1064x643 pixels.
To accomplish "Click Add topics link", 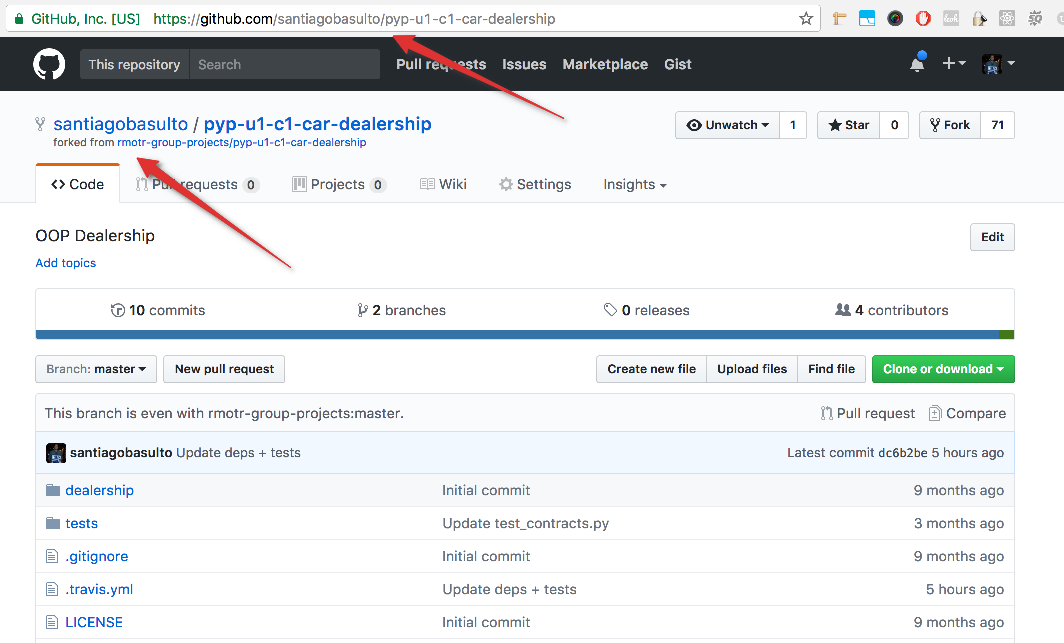I will coord(66,263).
